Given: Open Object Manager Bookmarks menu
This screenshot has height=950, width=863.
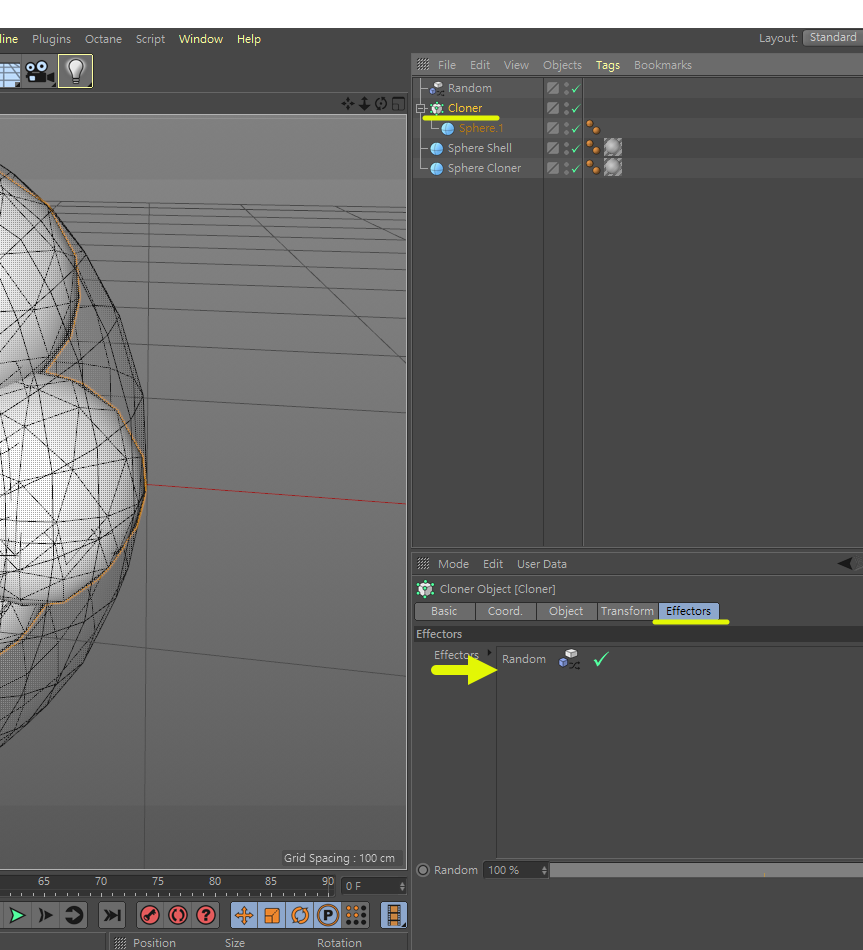Looking at the screenshot, I should pos(663,65).
